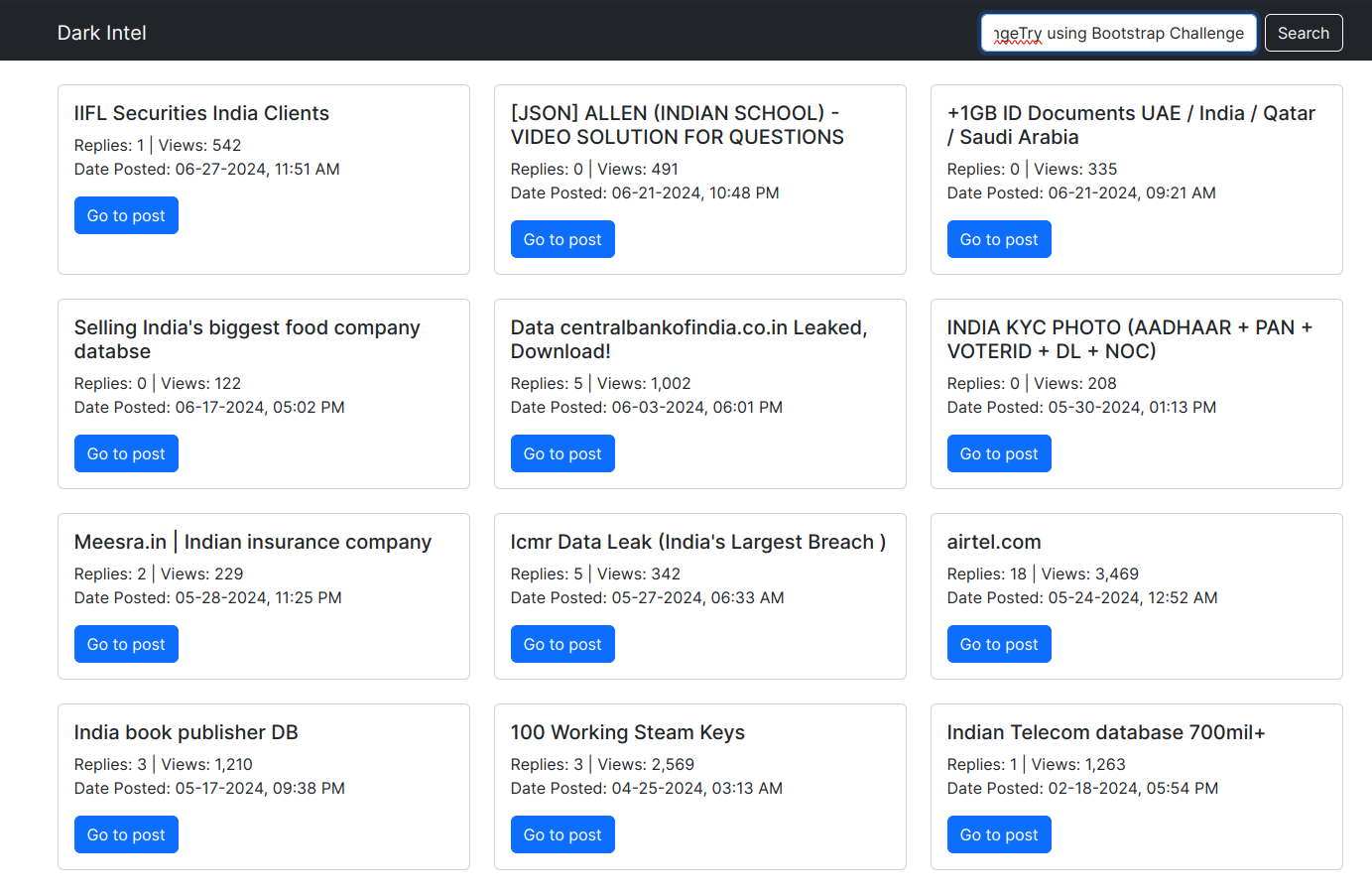1372x892 pixels.
Task: Click the "Data centralbankofindia.co.in Leaked, Download!" heading
Action: 689,339
